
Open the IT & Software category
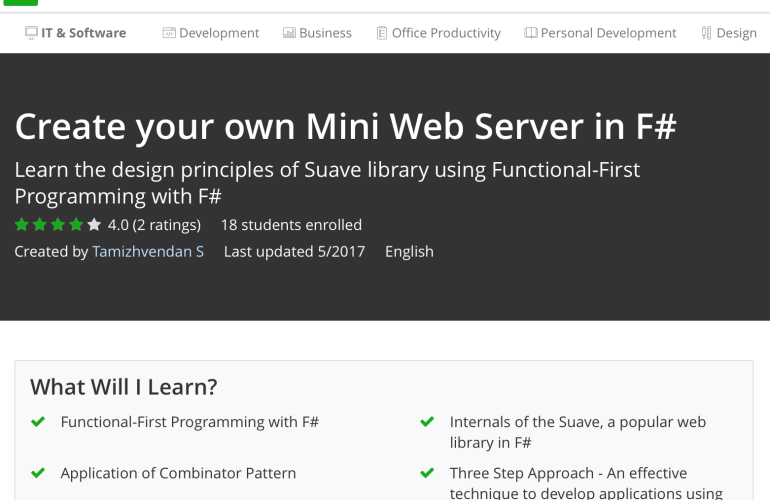83,33
